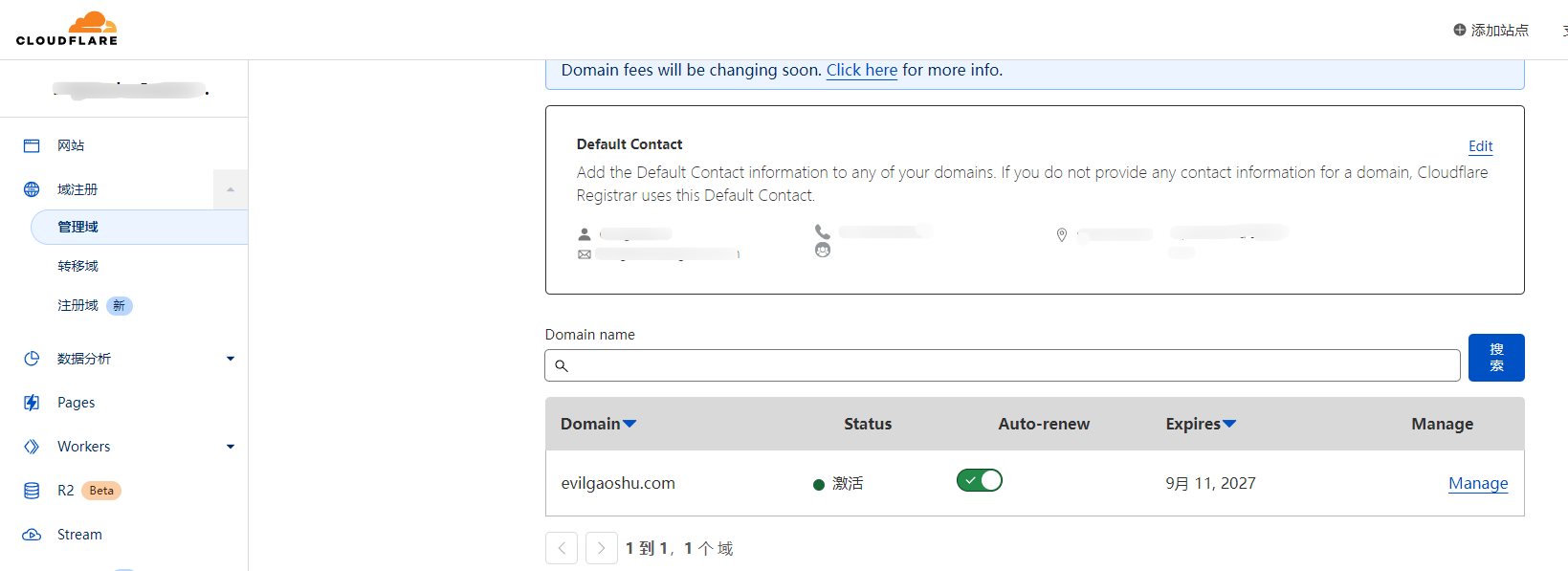Screen dimensions: 1568x571
Task: Click the 域注册 globe icon
Action: [32, 189]
